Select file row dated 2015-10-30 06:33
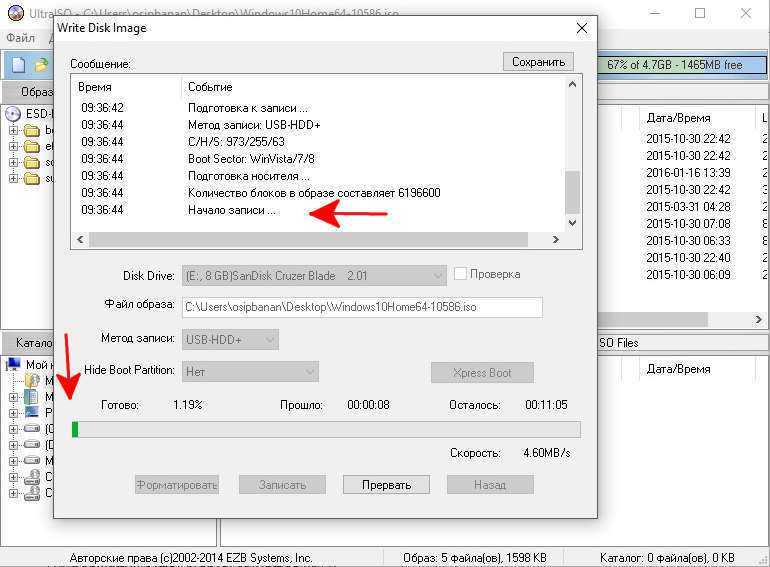770x567 pixels. click(x=688, y=241)
